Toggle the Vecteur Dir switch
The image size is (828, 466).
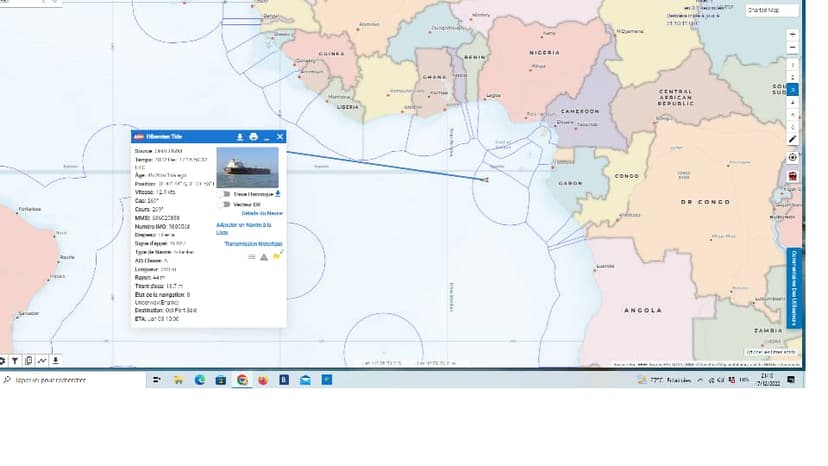pos(225,204)
